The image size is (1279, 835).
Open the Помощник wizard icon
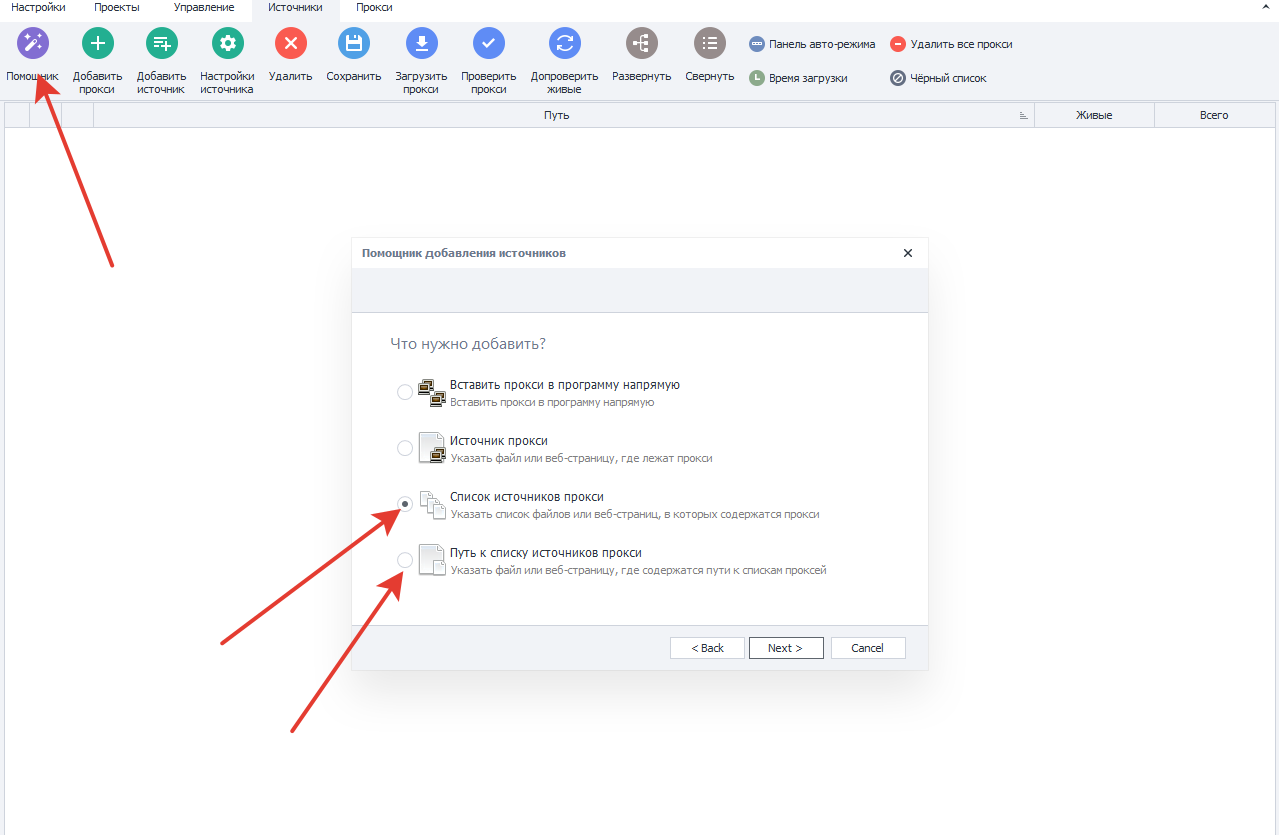point(33,43)
